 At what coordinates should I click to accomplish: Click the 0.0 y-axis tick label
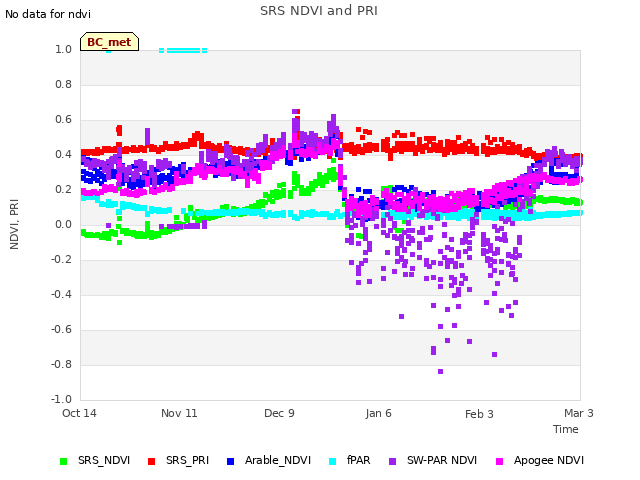pos(64,224)
